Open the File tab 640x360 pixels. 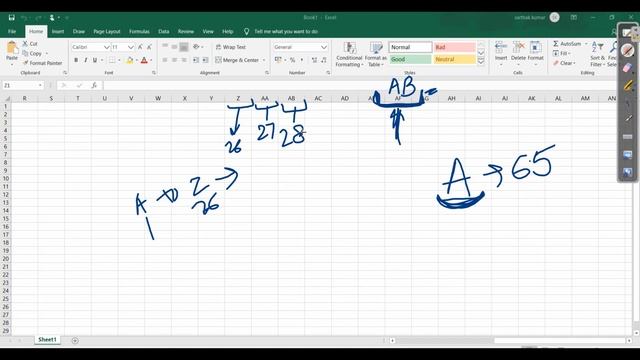[x=12, y=31]
